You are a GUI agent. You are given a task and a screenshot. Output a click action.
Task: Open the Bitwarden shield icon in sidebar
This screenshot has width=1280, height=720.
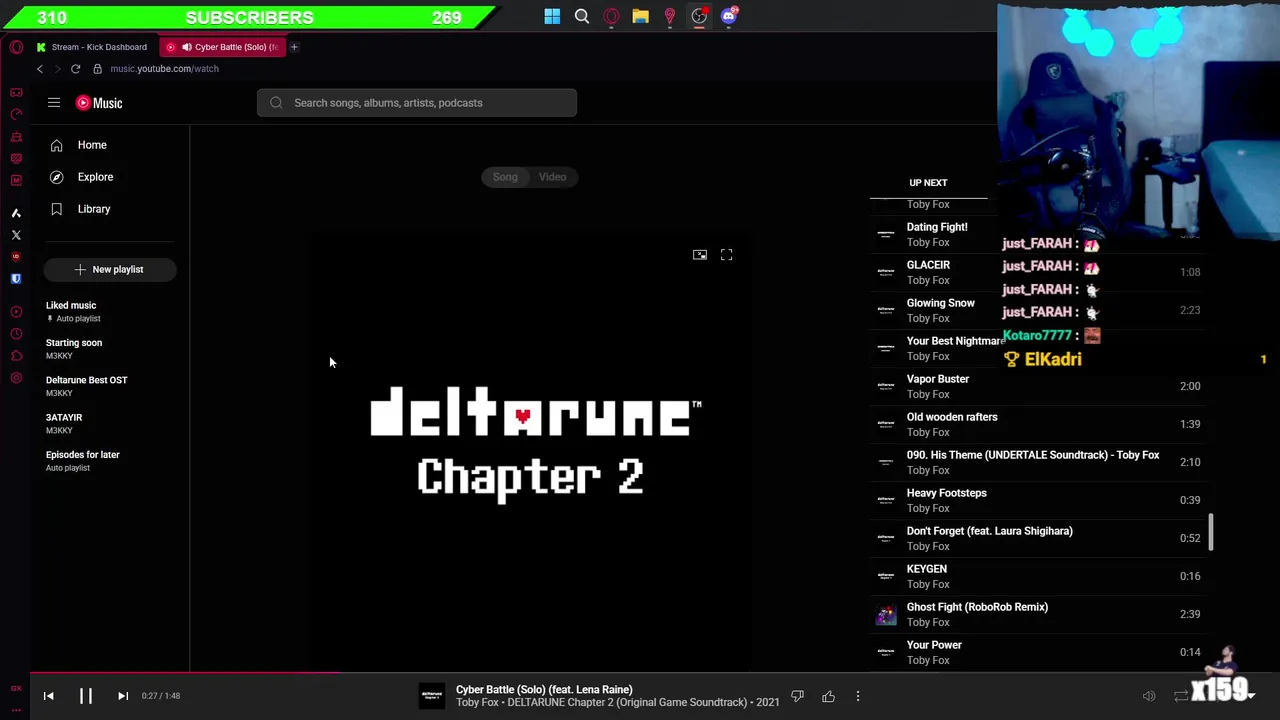click(x=16, y=279)
